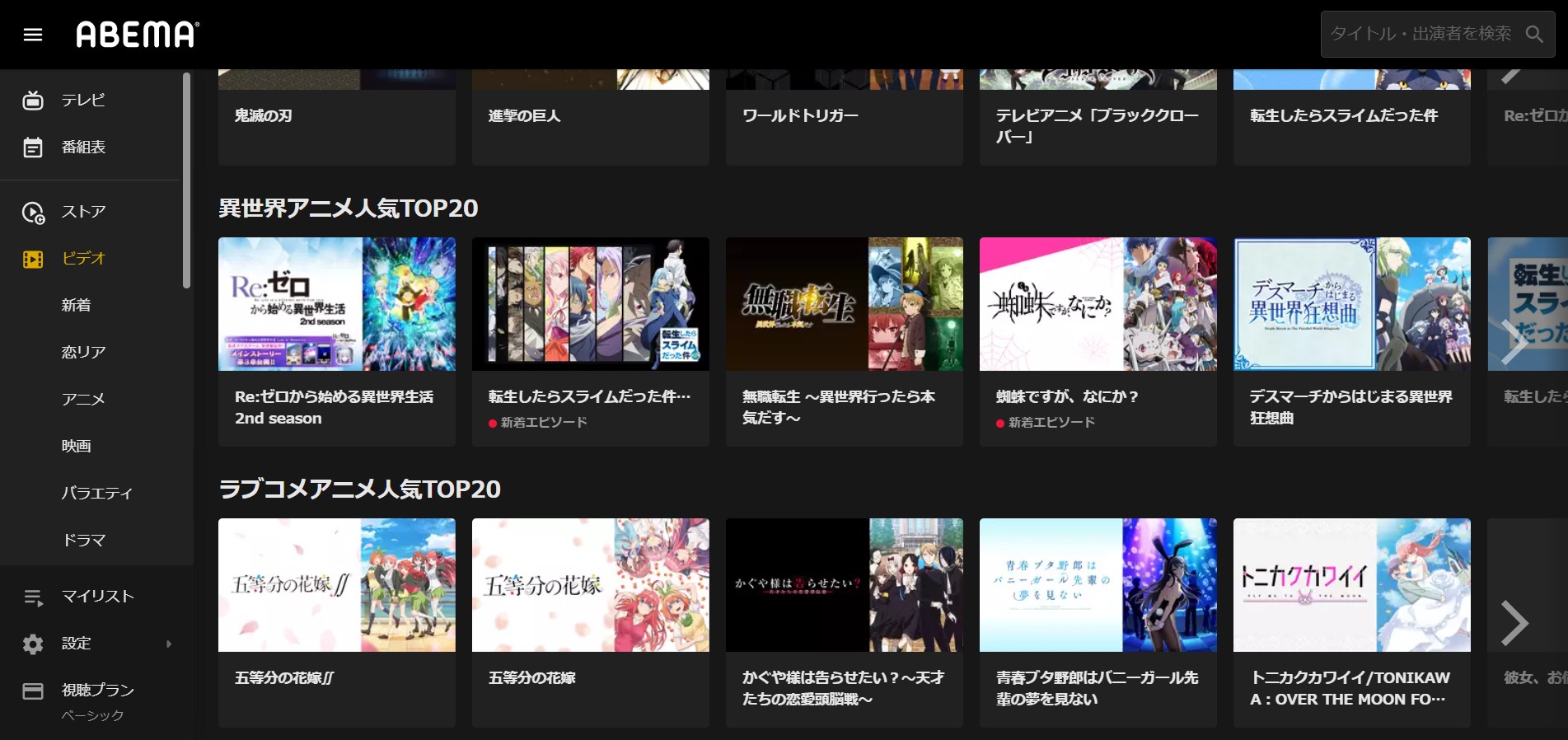Open 進撃の巨人 title card
This screenshot has height=740, width=1568.
coord(591,117)
